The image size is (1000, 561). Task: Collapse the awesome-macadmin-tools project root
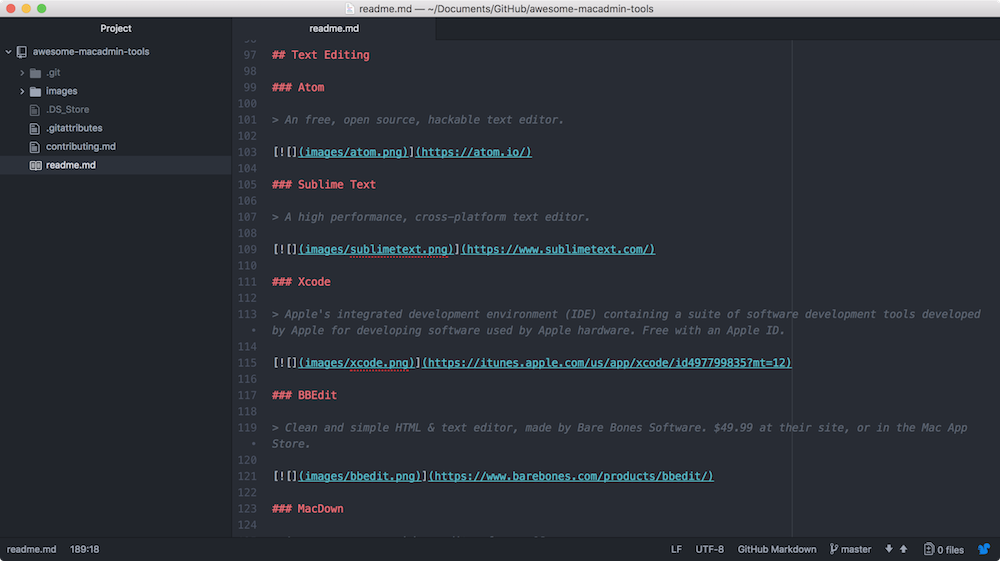[x=9, y=52]
